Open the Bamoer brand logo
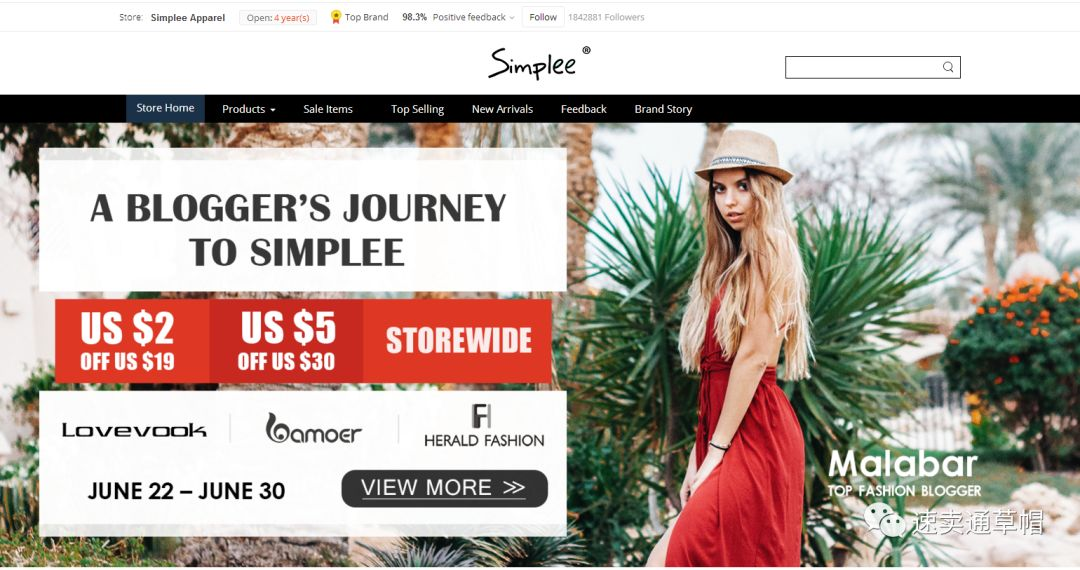The image size is (1080, 570). point(313,428)
